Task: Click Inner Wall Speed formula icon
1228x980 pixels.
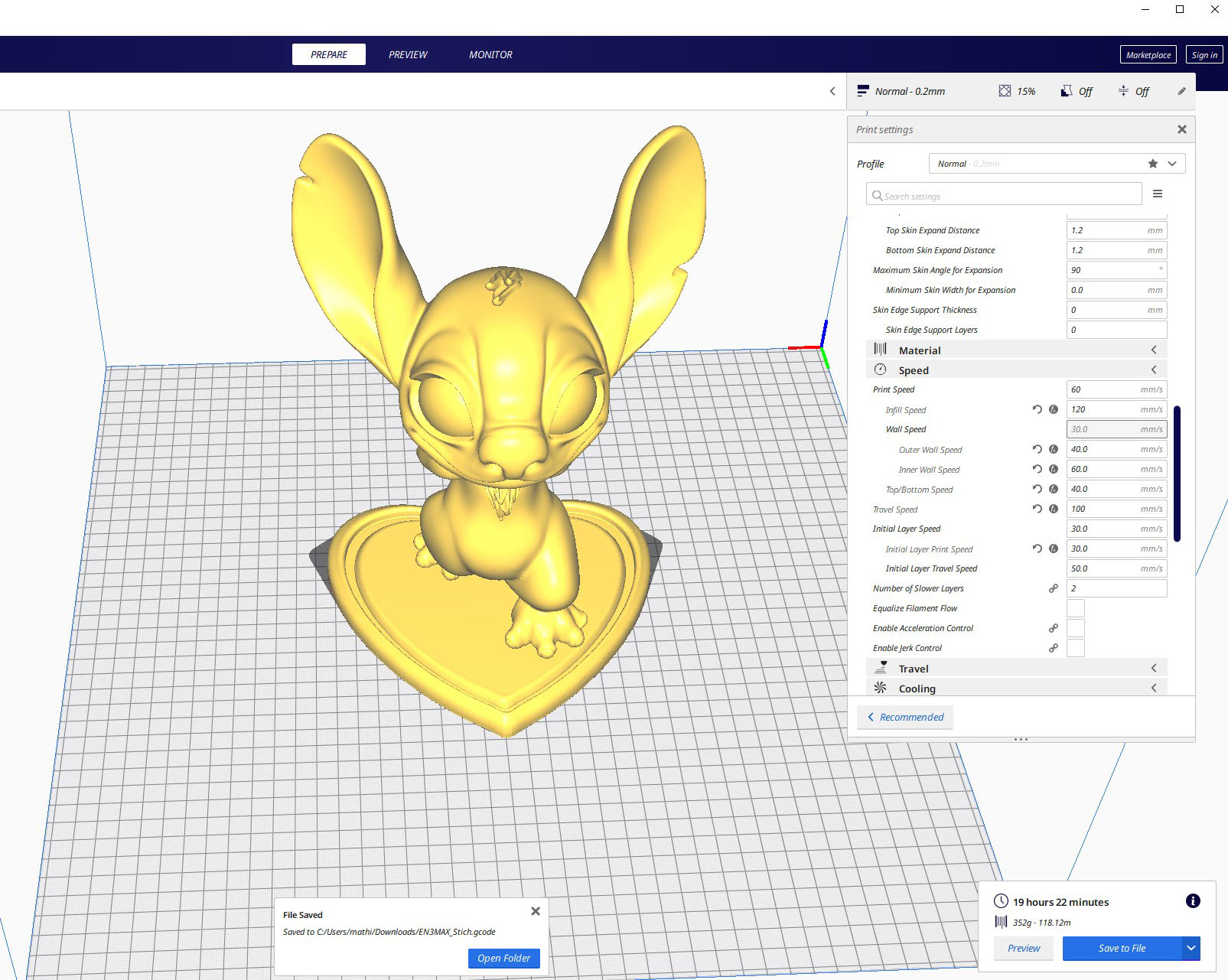Action: point(1054,469)
